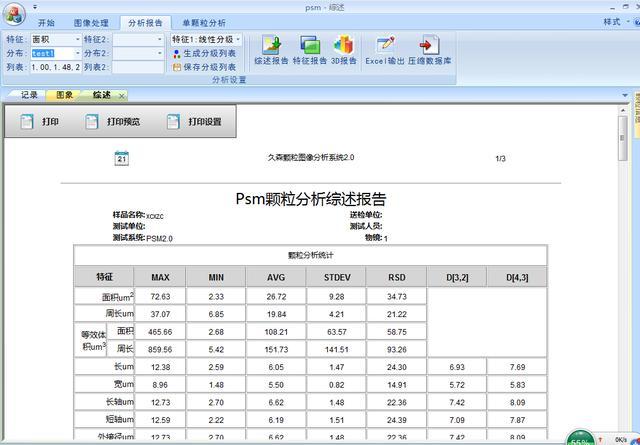
Task: Expand the empty 特征2 dropdown
Action: tap(160, 40)
